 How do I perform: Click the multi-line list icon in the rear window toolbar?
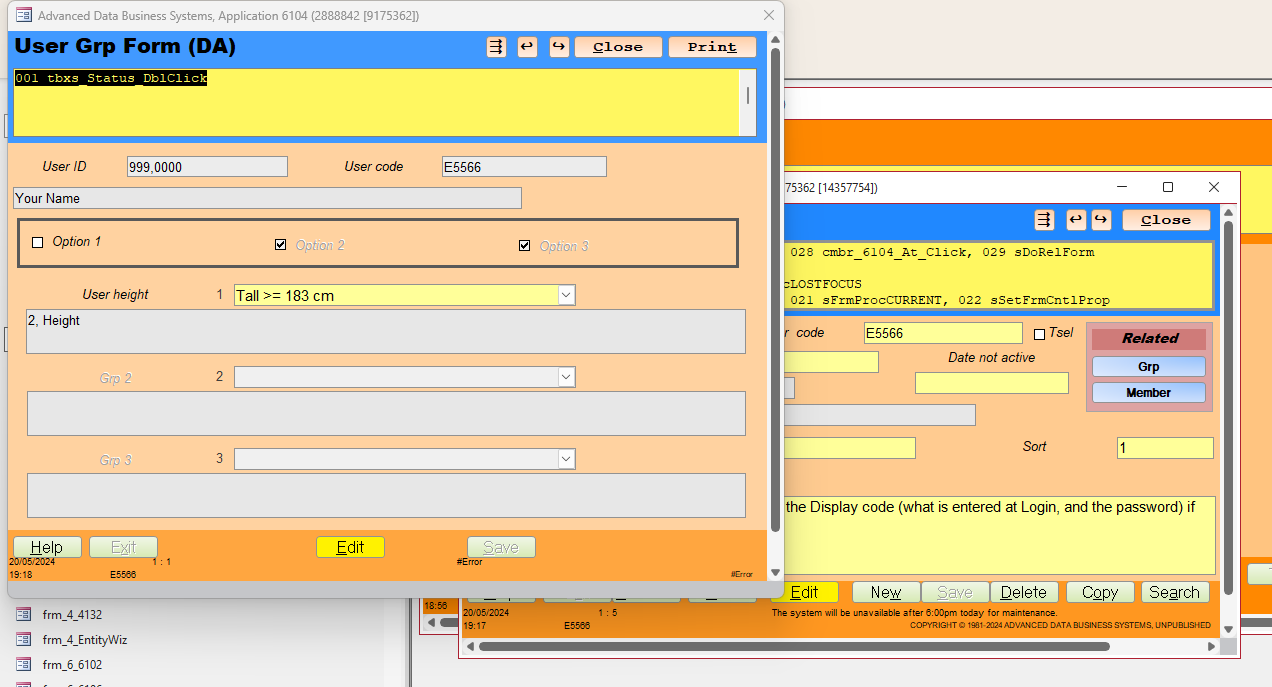(1044, 219)
